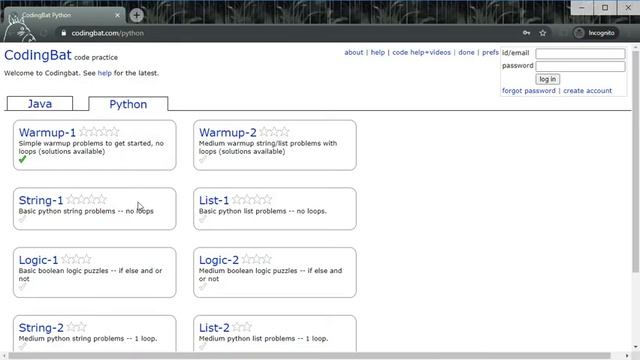The width and height of the screenshot is (640, 360).
Task: Click the site padlock icon
Action: (64, 33)
